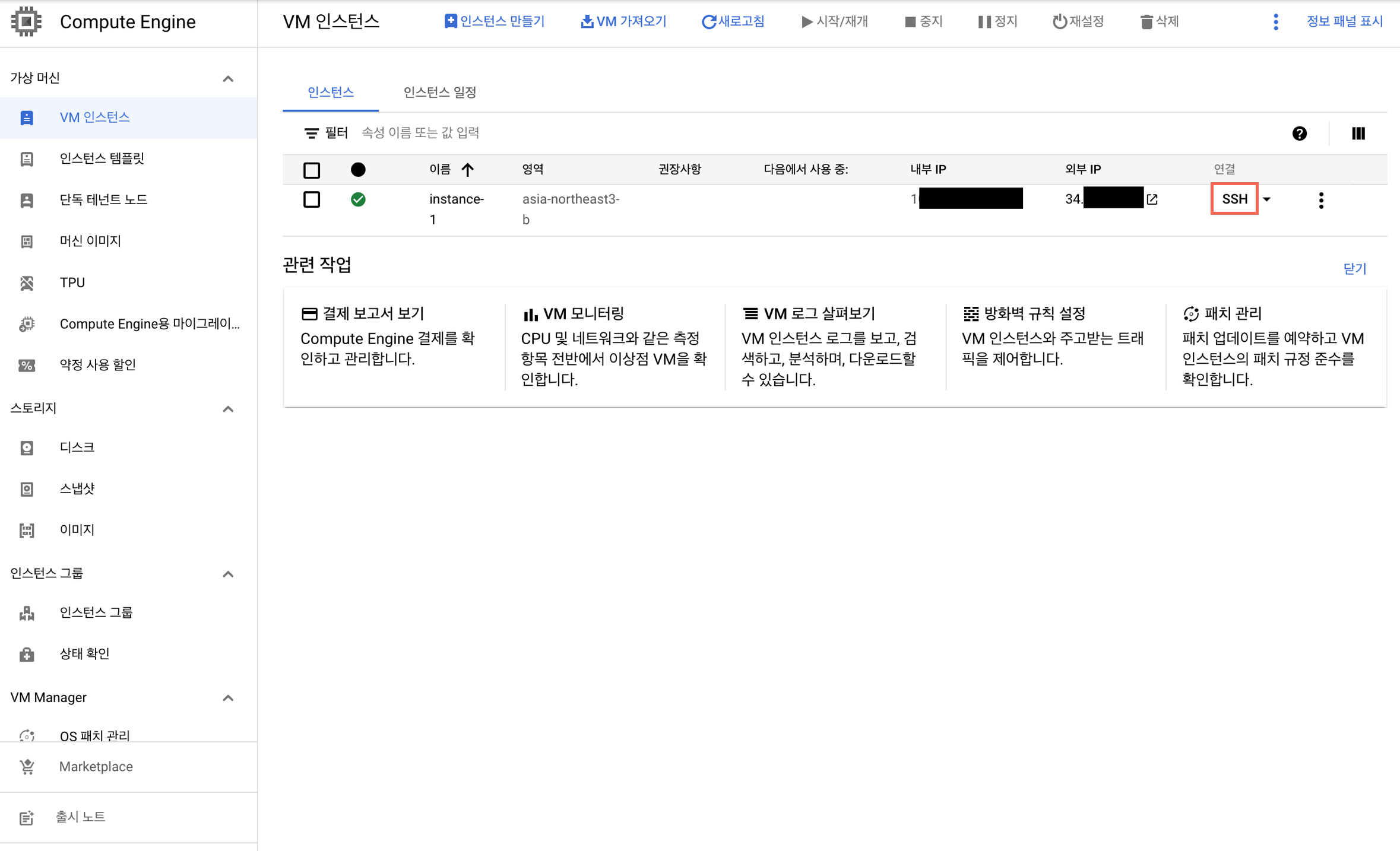Click the 닫기 link for related actions
This screenshot has width=1400, height=851.
pyautogui.click(x=1354, y=269)
